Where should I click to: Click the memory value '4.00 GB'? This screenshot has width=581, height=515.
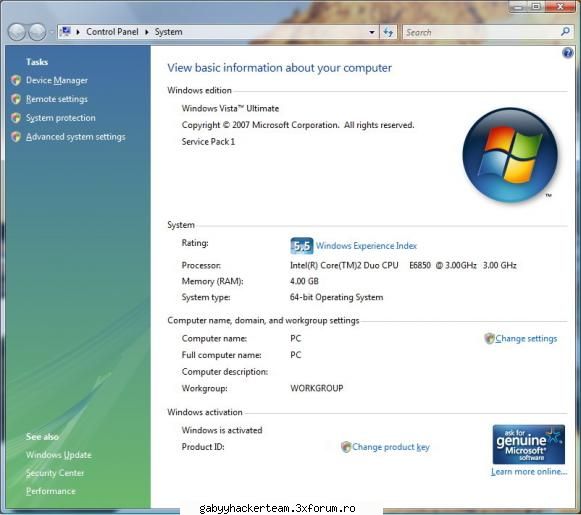pyautogui.click(x=304, y=281)
